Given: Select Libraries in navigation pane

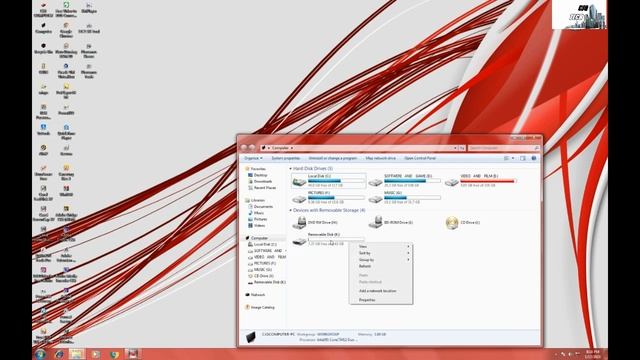Looking at the screenshot, I should pyautogui.click(x=258, y=200).
